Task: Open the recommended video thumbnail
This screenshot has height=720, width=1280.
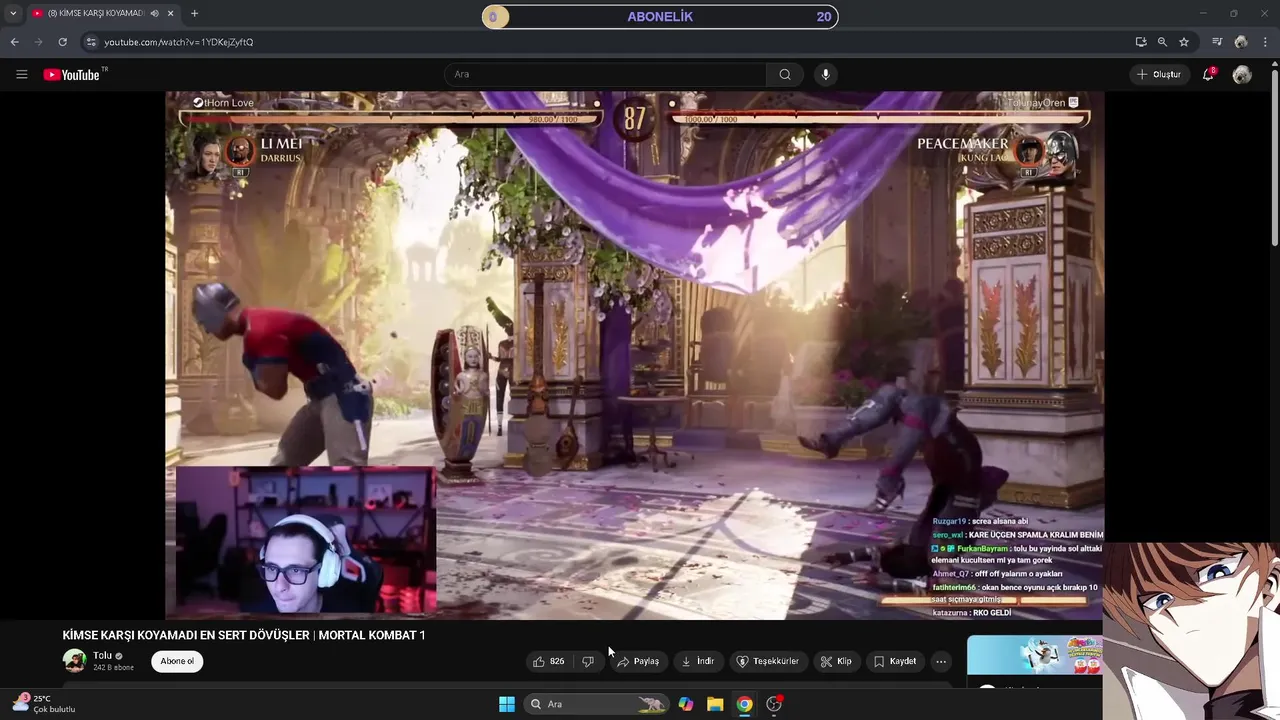Action: (x=1035, y=655)
